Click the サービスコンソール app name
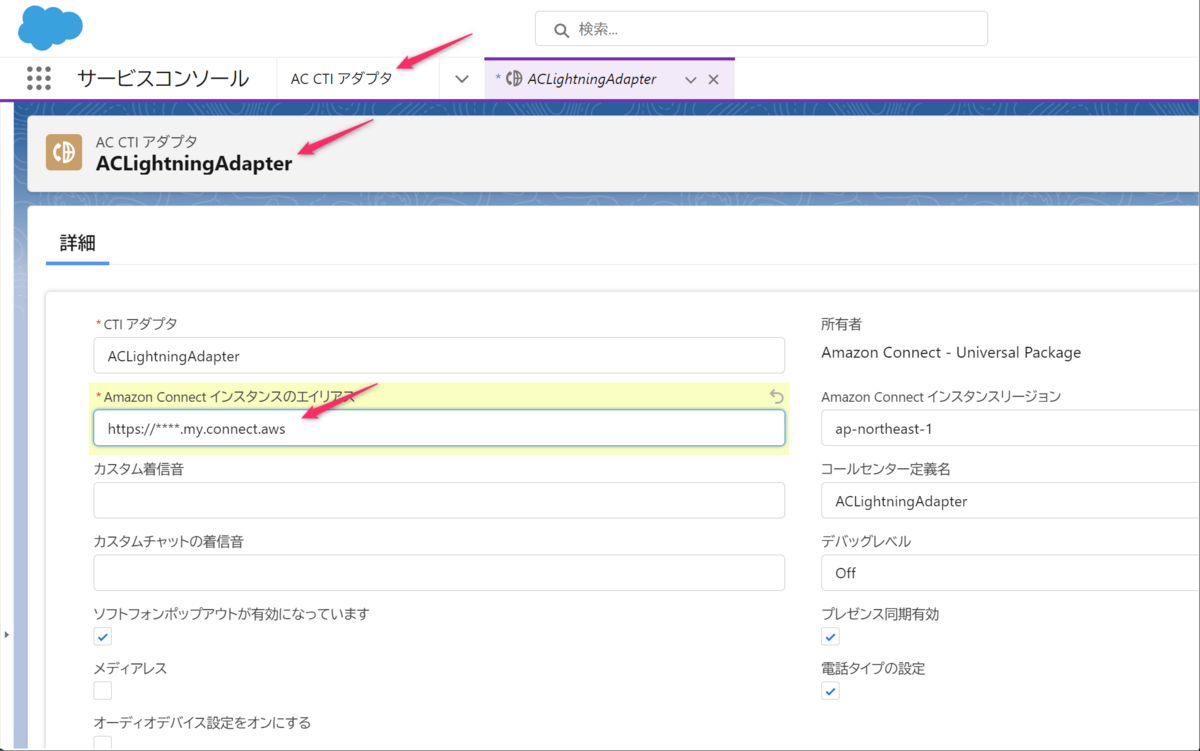The image size is (1200, 751). (163, 79)
